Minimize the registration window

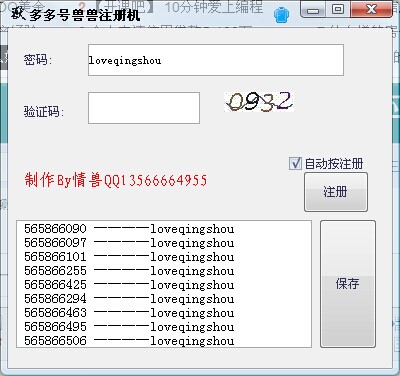313,9
